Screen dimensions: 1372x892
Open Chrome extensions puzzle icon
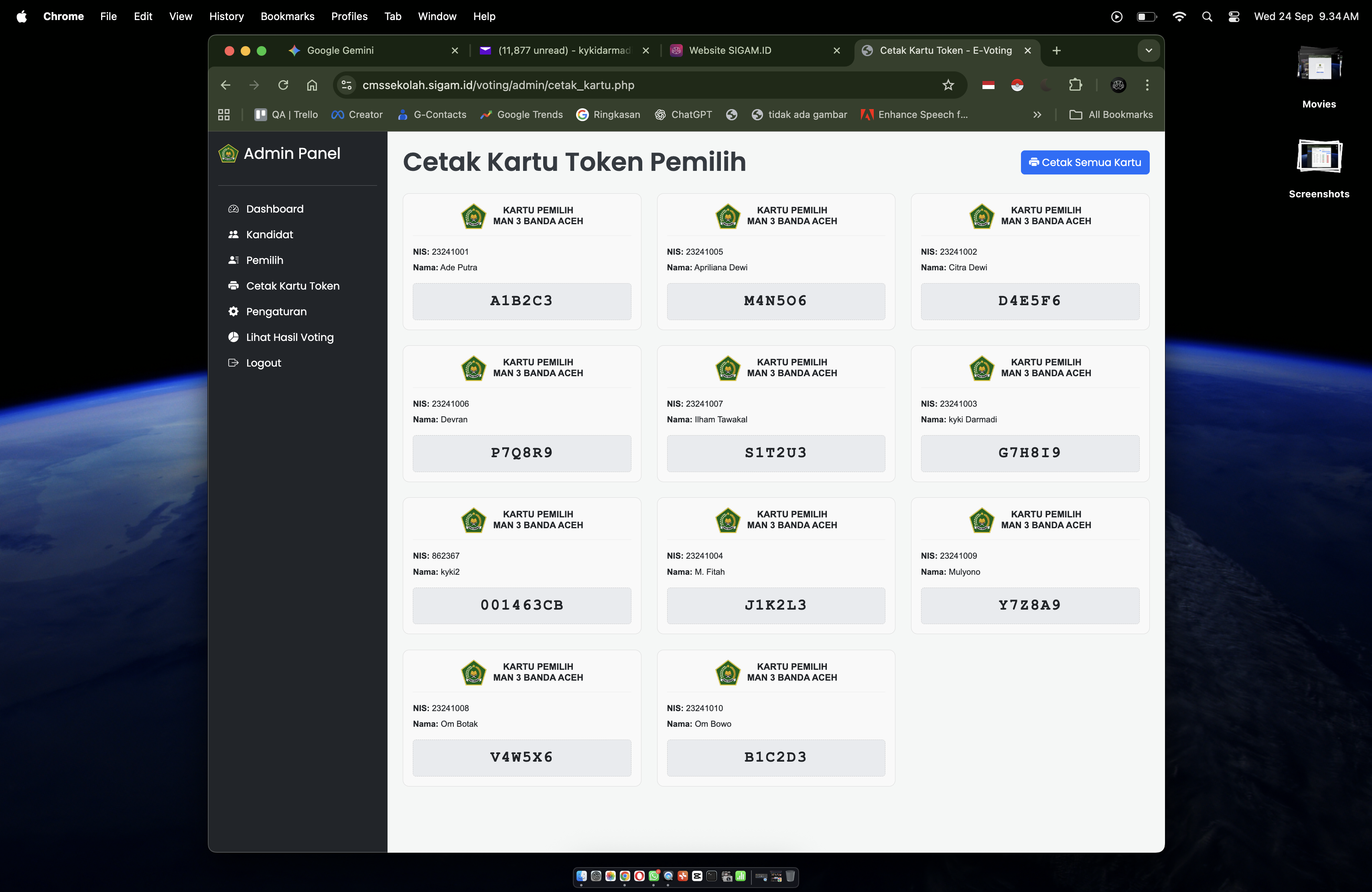point(1075,85)
